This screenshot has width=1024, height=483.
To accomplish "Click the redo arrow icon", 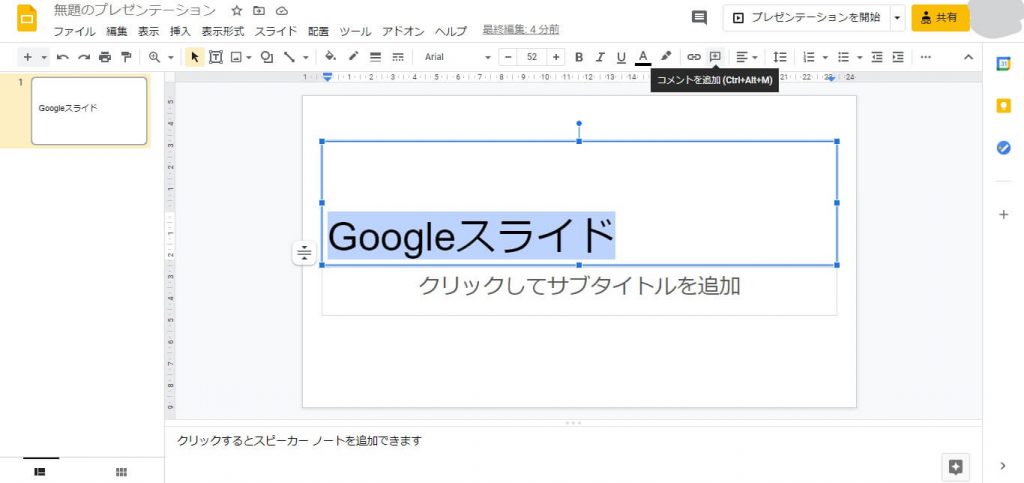I will pyautogui.click(x=84, y=57).
